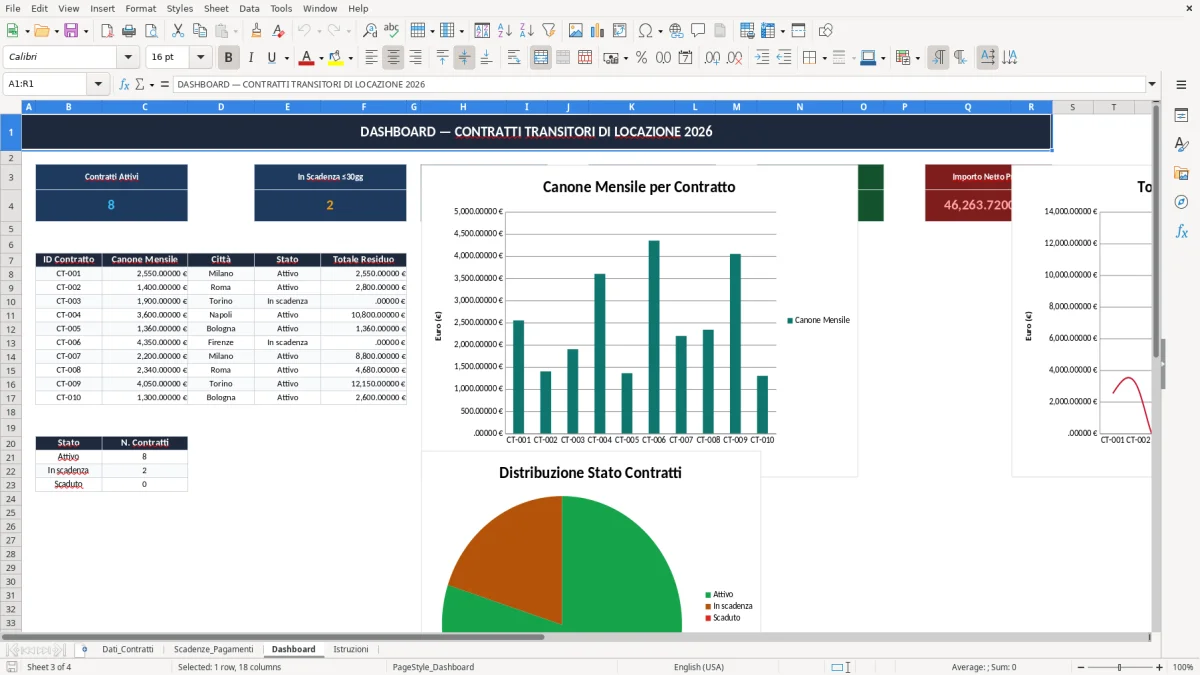Click the zoom slider in status bar
Image resolution: width=1200 pixels, height=675 pixels.
coord(1119,667)
